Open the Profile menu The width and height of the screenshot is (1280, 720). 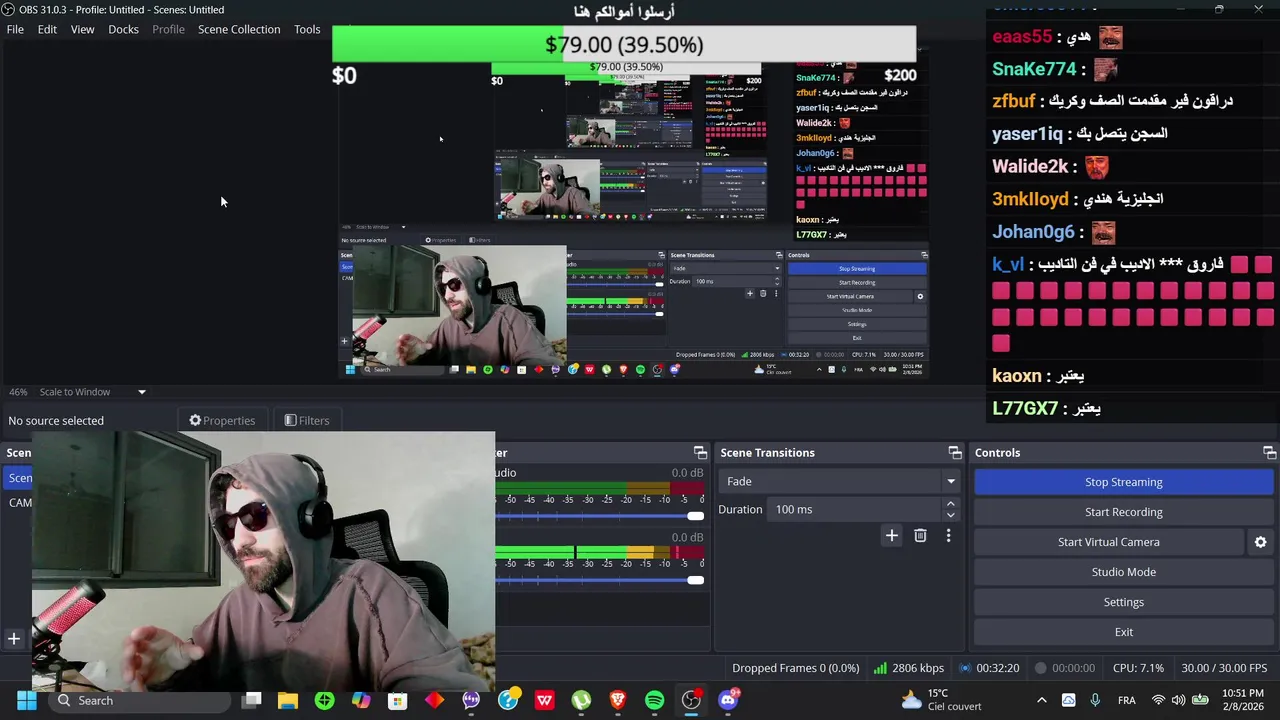pos(168,29)
